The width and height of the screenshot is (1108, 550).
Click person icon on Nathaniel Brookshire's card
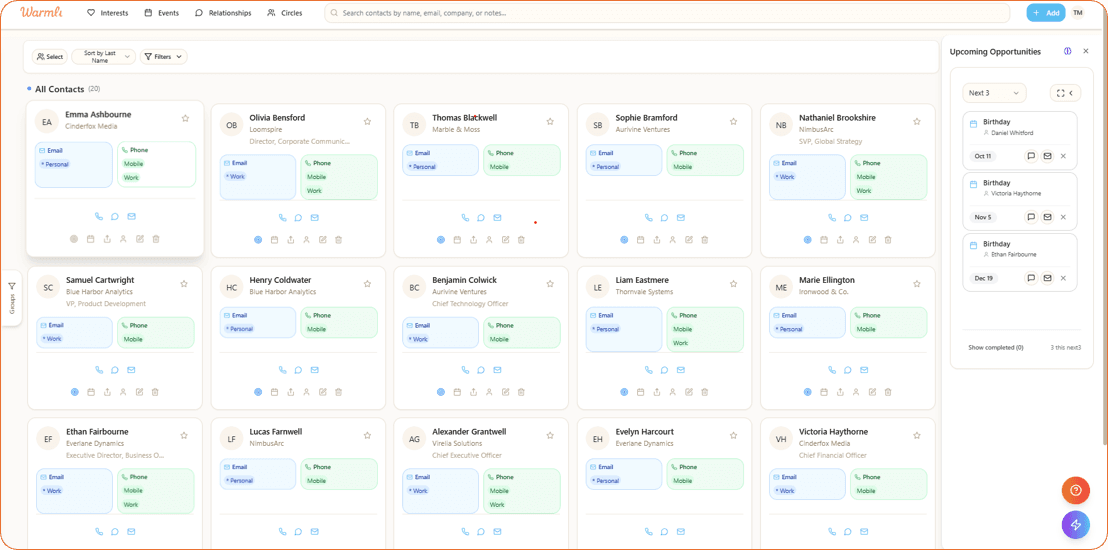pyautogui.click(x=856, y=240)
